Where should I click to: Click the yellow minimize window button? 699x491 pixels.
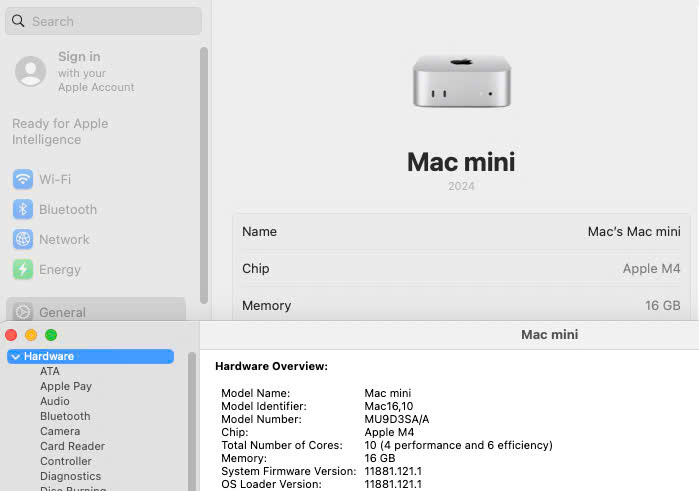pos(31,335)
